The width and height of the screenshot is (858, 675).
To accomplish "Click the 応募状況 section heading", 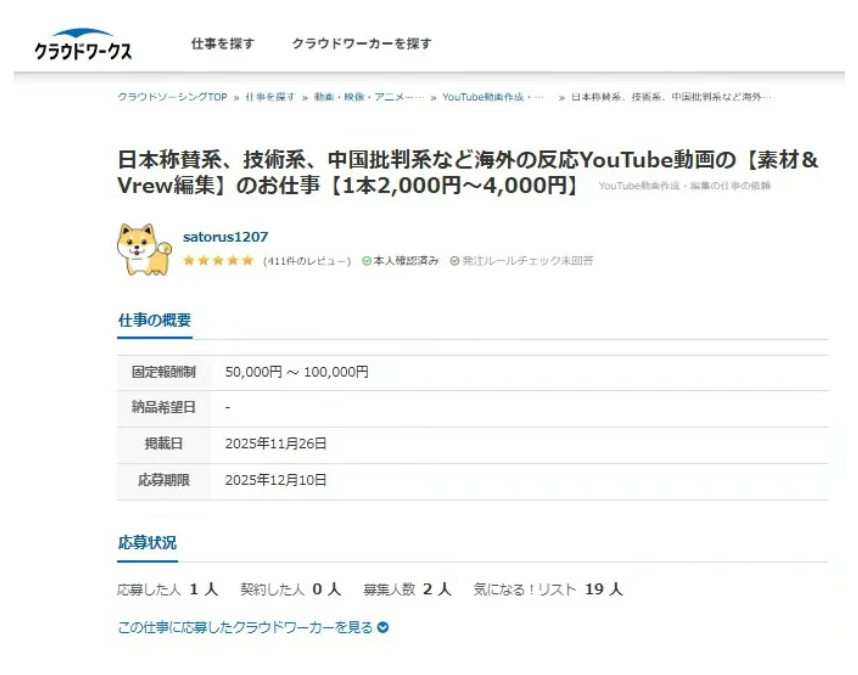I will (147, 542).
